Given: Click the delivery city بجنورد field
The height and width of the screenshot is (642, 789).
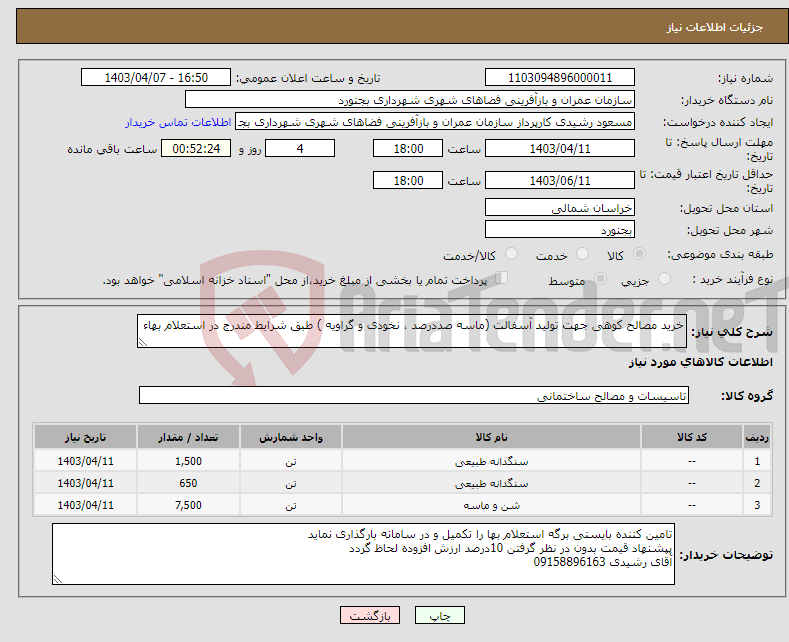Looking at the screenshot, I should [560, 229].
